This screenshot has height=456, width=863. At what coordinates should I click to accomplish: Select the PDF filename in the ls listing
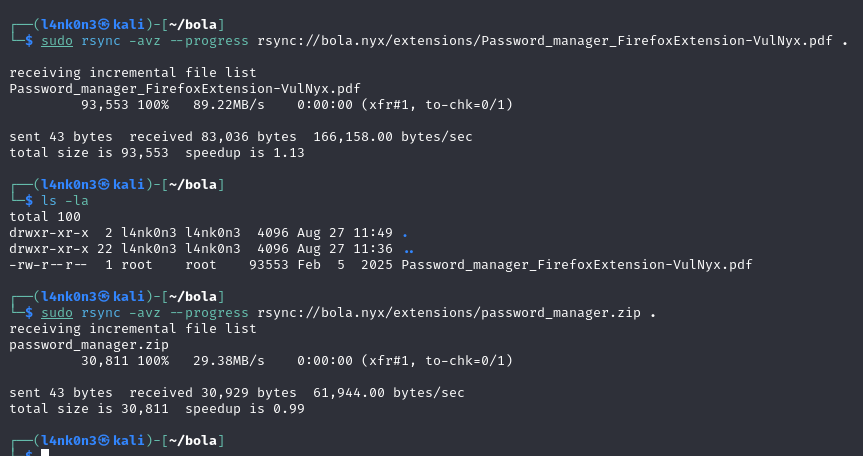coord(577,265)
